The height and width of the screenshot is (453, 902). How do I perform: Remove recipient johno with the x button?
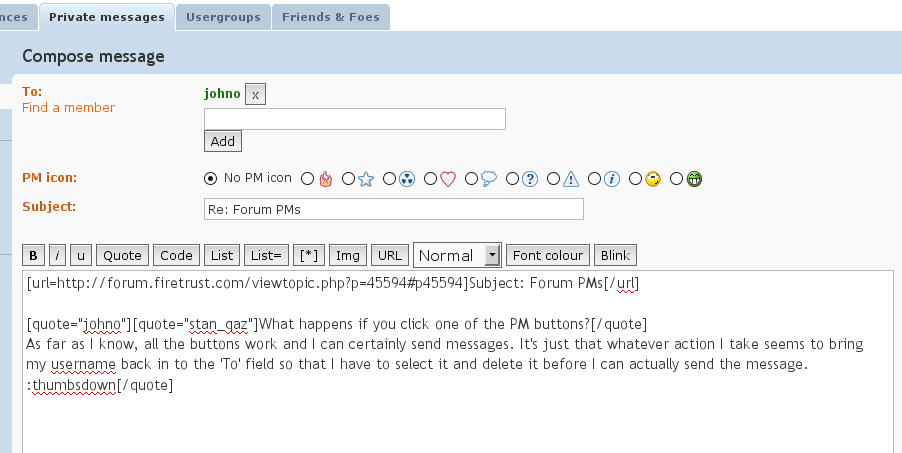(255, 94)
